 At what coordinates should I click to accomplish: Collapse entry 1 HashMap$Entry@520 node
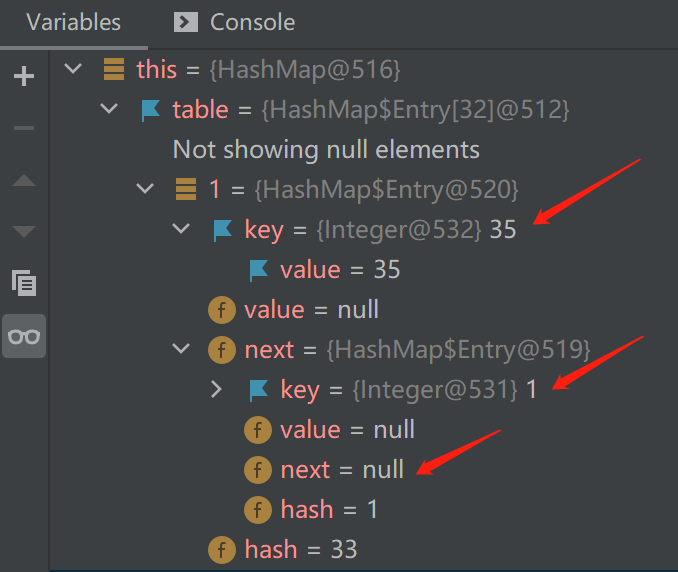pyautogui.click(x=145, y=189)
